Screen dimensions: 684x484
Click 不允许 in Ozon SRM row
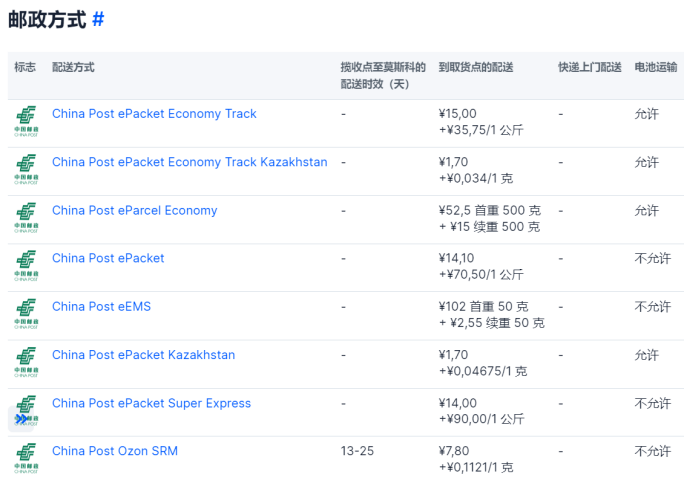tap(653, 451)
